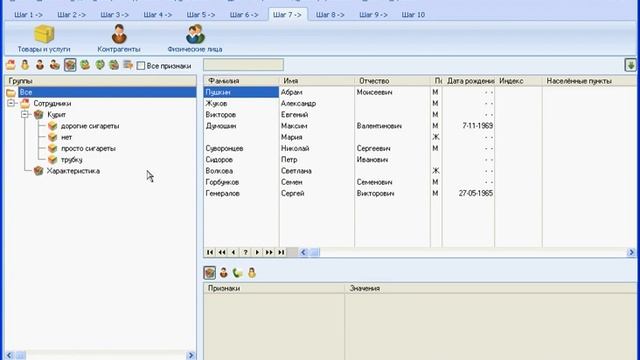Sort by the Имя column header
This screenshot has width=640, height=360.
pos(317,81)
